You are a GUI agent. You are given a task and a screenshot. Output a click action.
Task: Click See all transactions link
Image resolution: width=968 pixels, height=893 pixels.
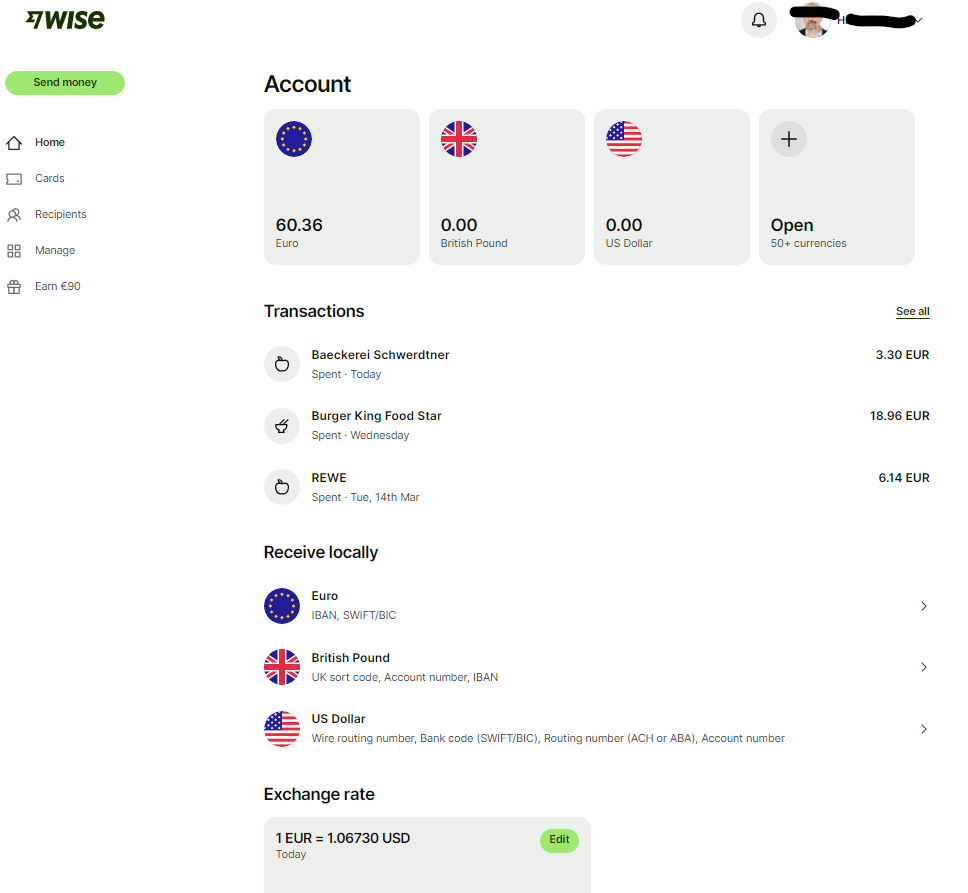coord(912,312)
